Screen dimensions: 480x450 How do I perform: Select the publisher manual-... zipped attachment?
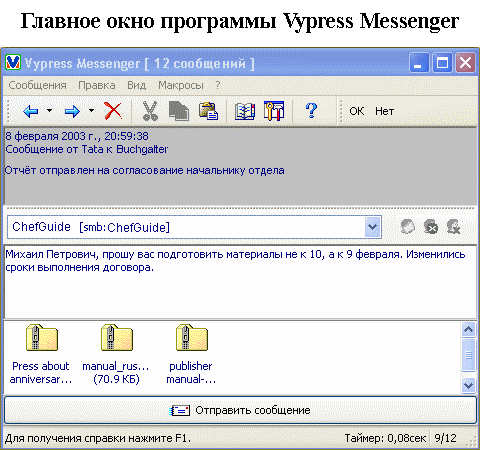pos(191,355)
